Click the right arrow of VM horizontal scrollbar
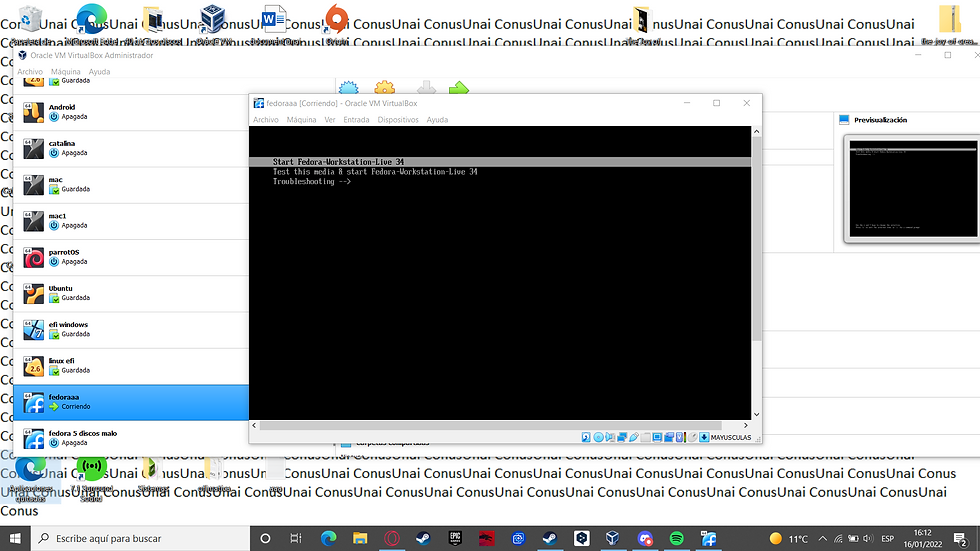Image resolution: width=980 pixels, height=551 pixels. (x=746, y=425)
